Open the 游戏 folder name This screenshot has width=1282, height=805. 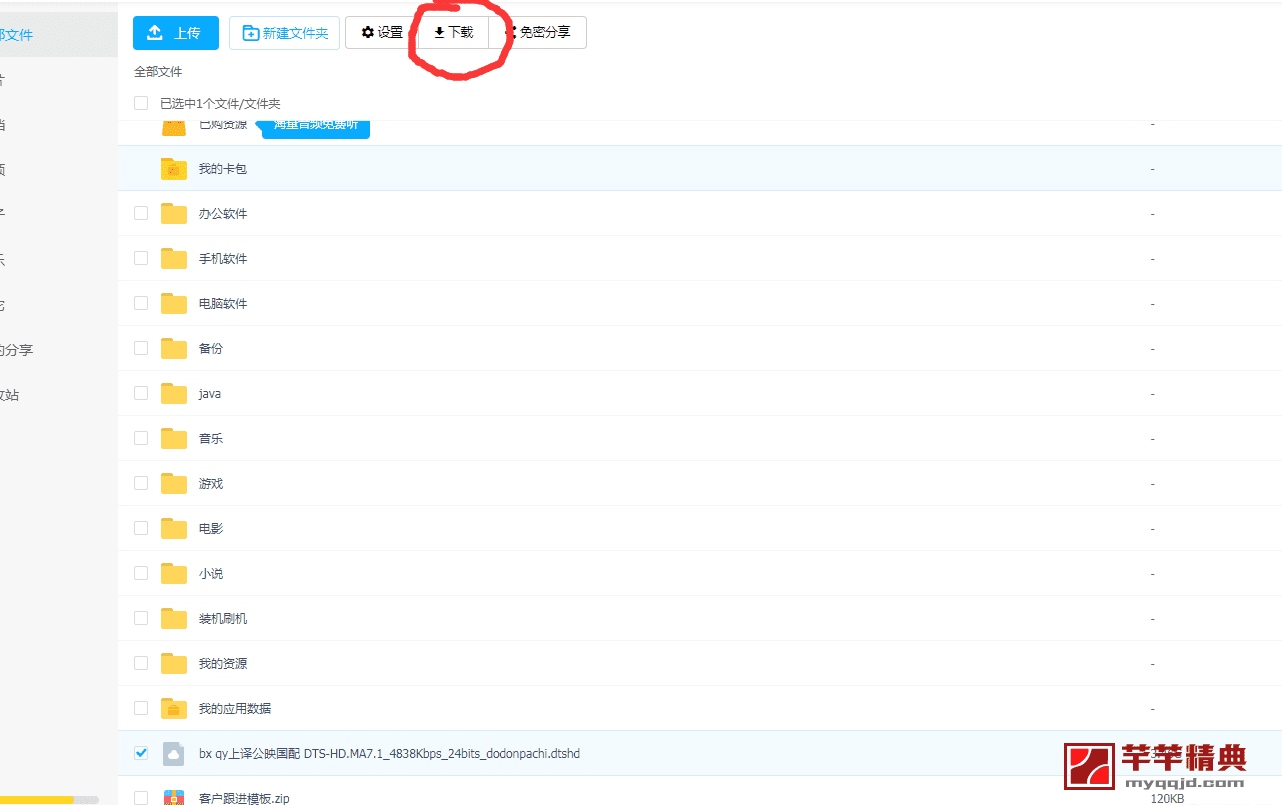coord(210,484)
